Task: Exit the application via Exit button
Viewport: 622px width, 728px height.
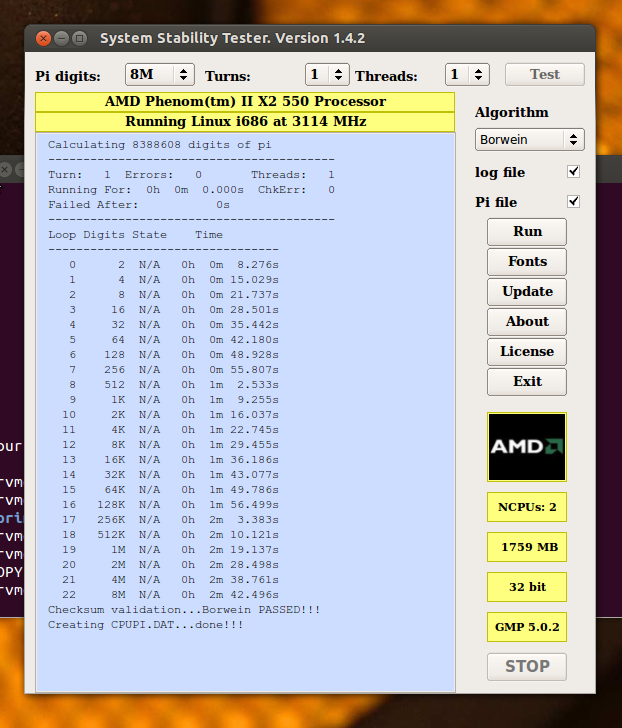Action: (x=527, y=381)
